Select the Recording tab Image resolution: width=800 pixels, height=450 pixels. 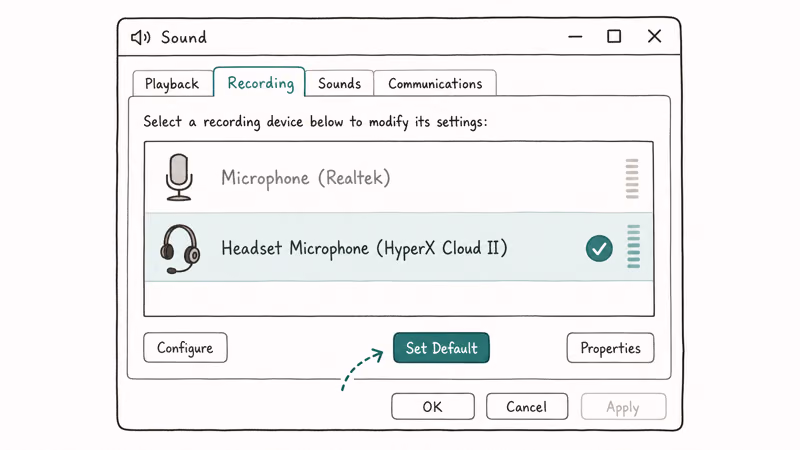[260, 82]
